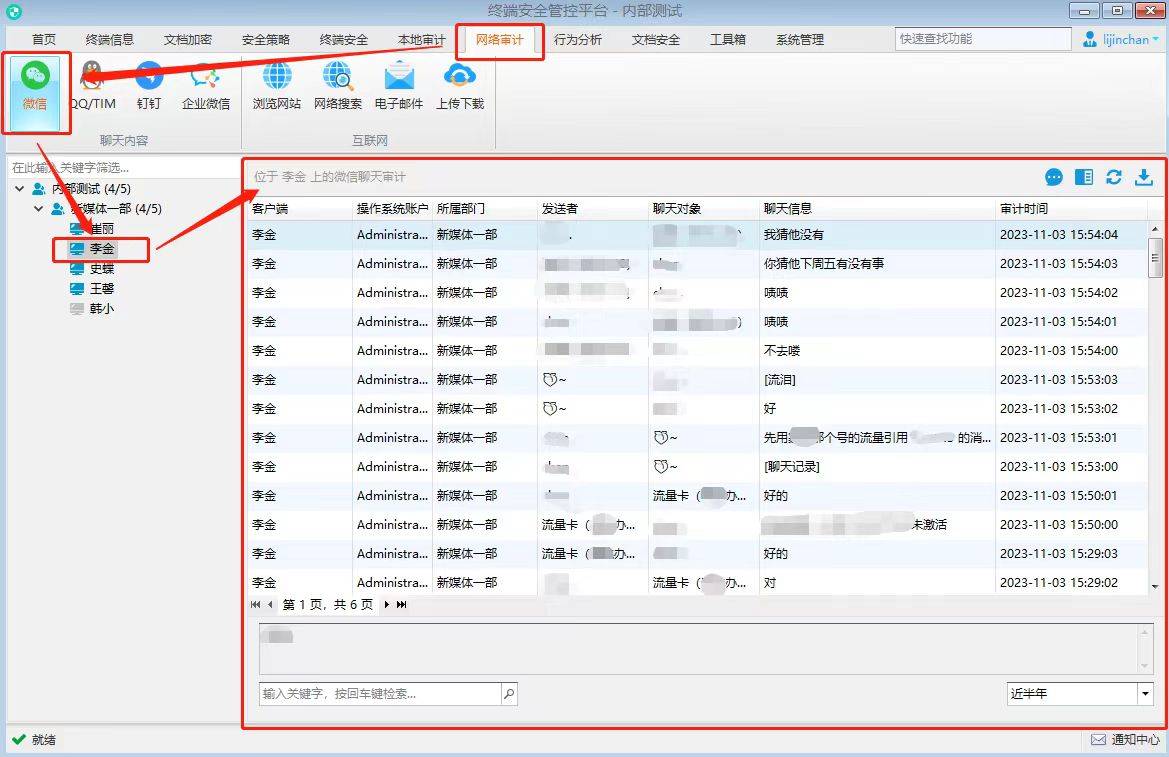Click the lijinchan user account dropdown
The image size is (1169, 757).
1121,40
